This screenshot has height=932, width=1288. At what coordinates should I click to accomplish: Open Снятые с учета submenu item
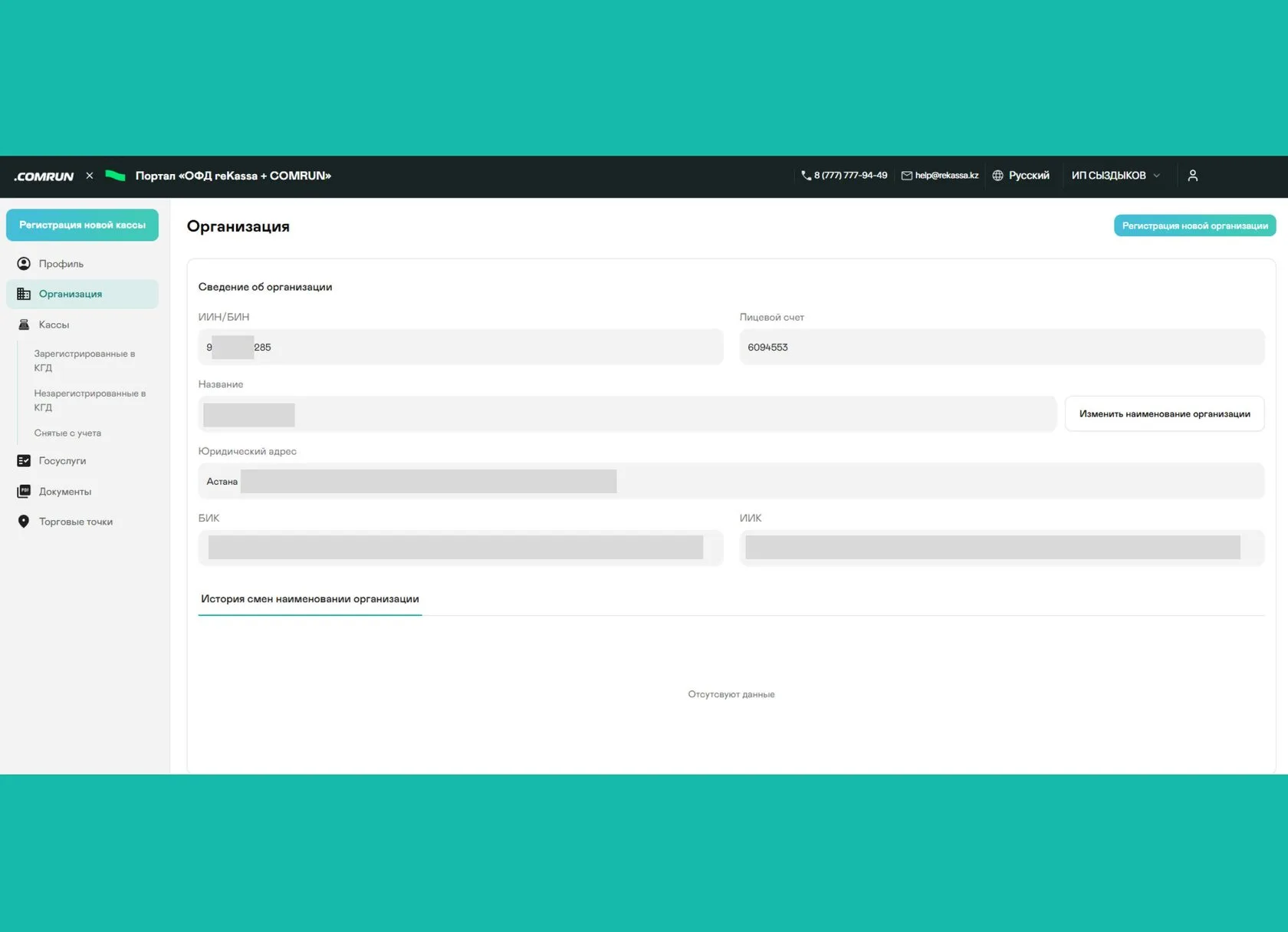pos(67,433)
